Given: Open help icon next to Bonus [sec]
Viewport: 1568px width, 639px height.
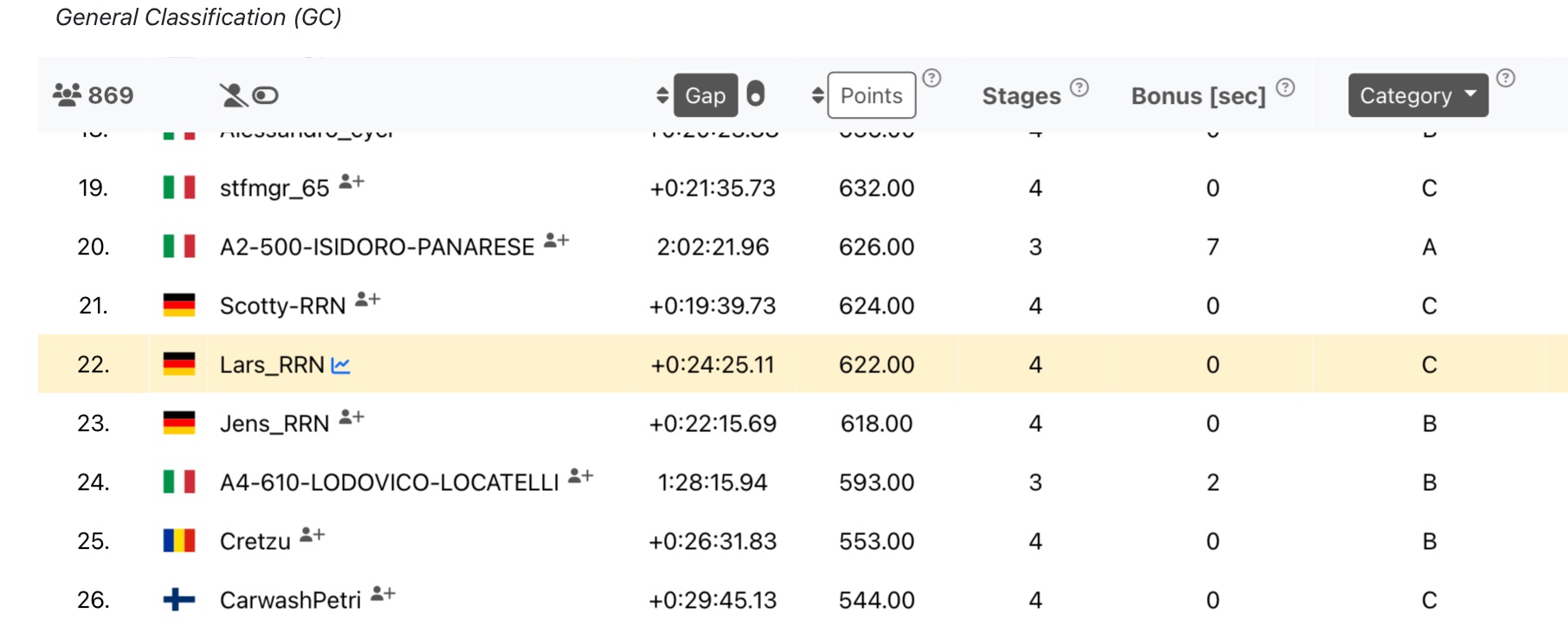Looking at the screenshot, I should [x=1286, y=87].
